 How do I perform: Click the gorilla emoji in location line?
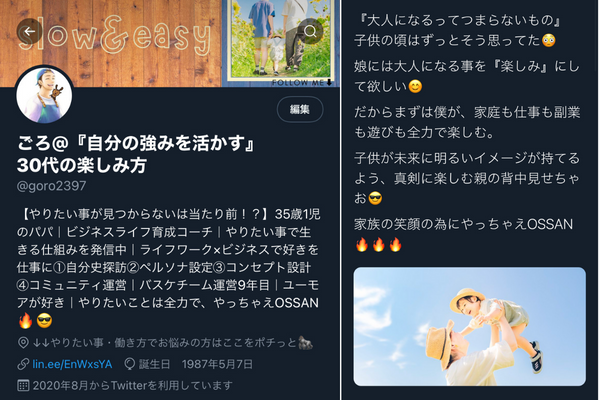pyautogui.click(x=305, y=343)
